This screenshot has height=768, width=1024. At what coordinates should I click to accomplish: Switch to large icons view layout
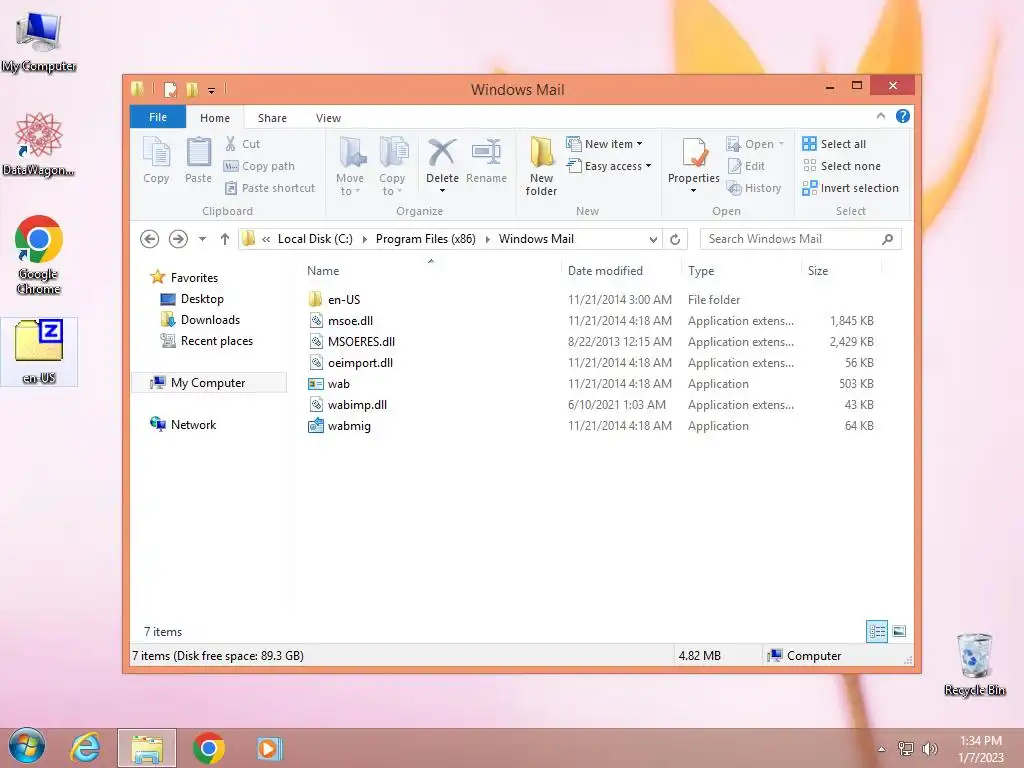[x=899, y=632]
